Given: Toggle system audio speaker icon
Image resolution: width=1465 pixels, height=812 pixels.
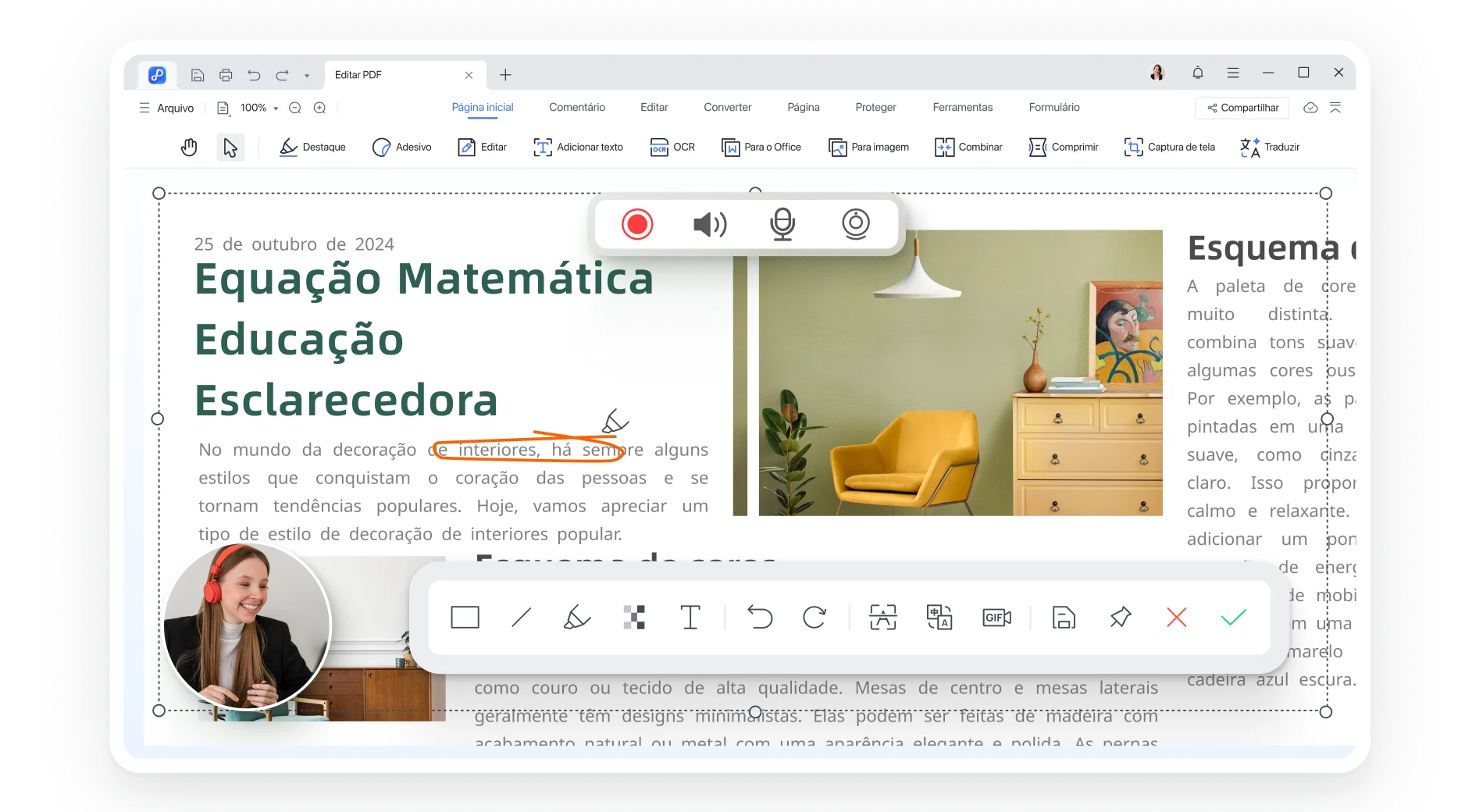Looking at the screenshot, I should pos(710,225).
